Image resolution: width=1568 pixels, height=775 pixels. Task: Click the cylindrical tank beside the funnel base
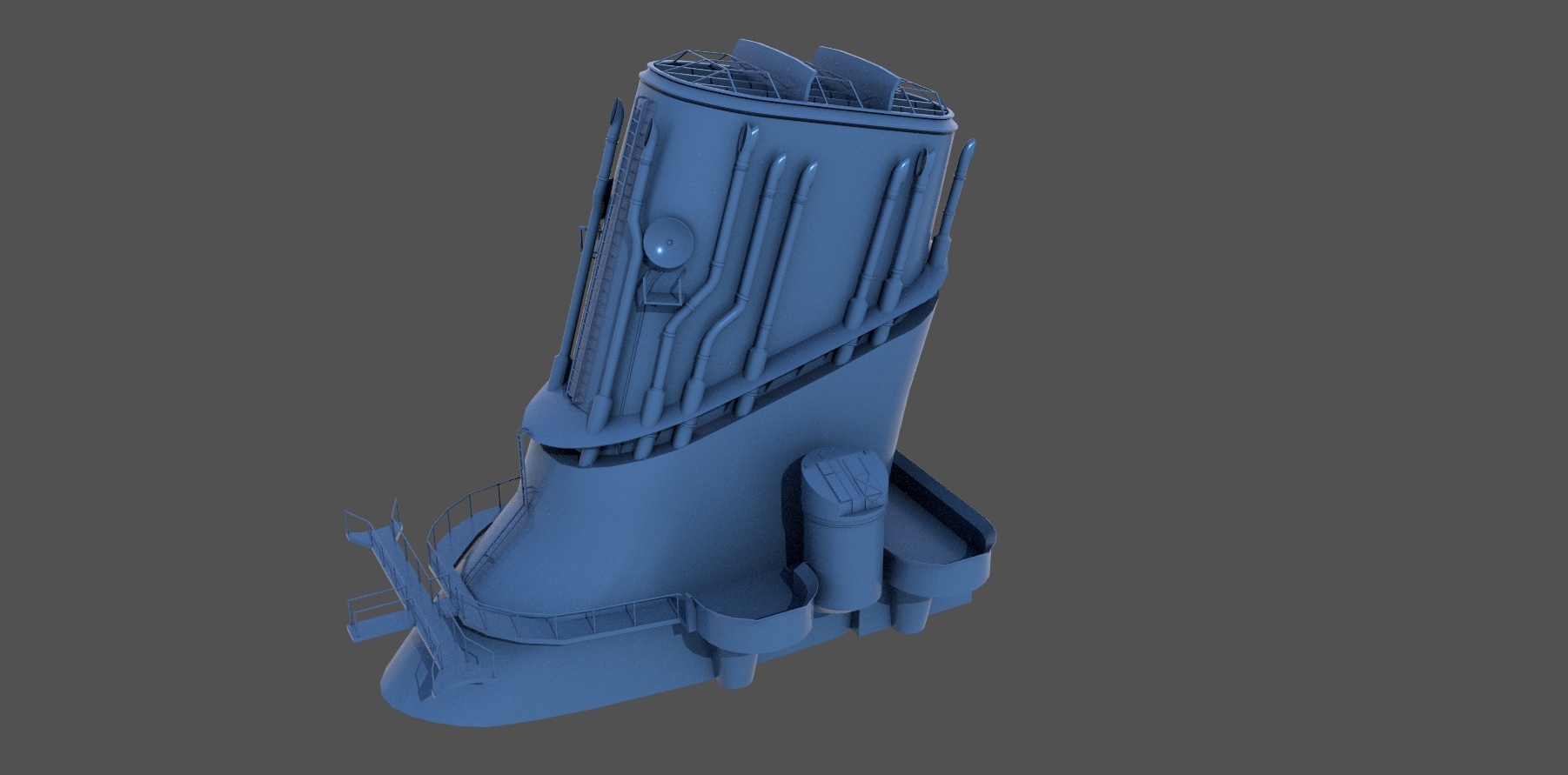pyautogui.click(x=843, y=532)
